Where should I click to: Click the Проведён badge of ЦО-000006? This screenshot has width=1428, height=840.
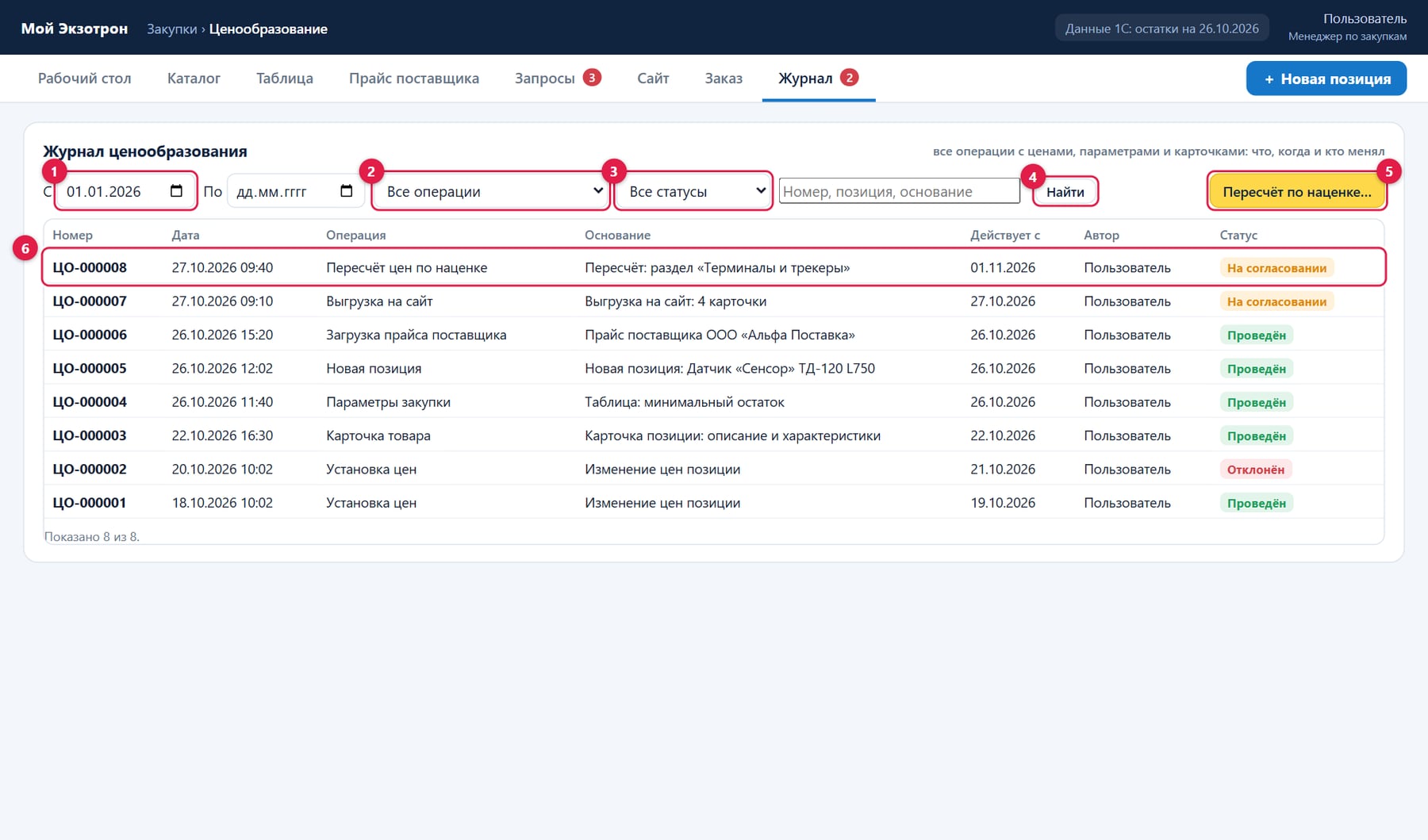click(x=1257, y=336)
